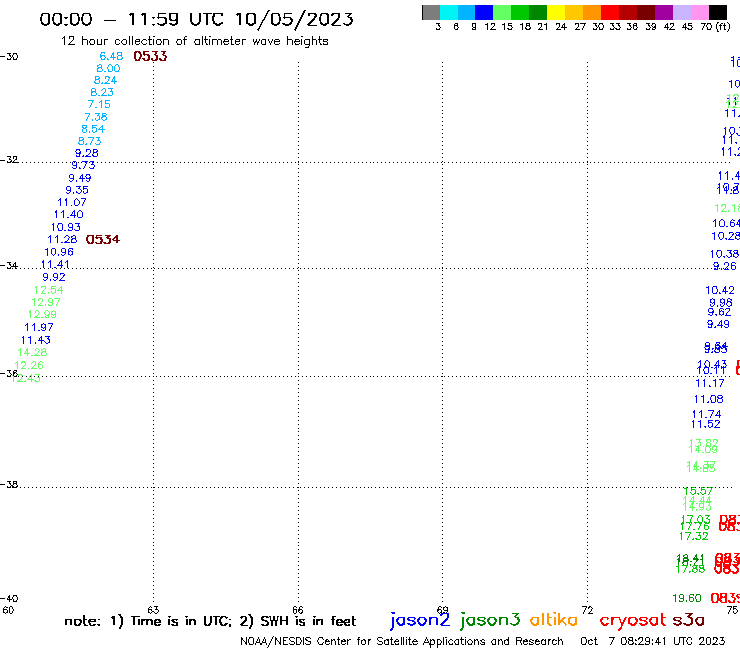Click the wave height reading 8.23
This screenshot has width=740, height=650.
[102, 93]
